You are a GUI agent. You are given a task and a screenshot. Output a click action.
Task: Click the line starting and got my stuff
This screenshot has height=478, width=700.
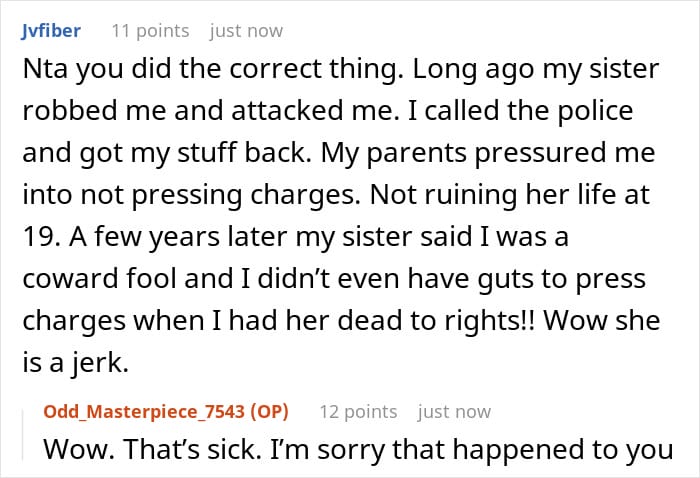[x=339, y=153]
